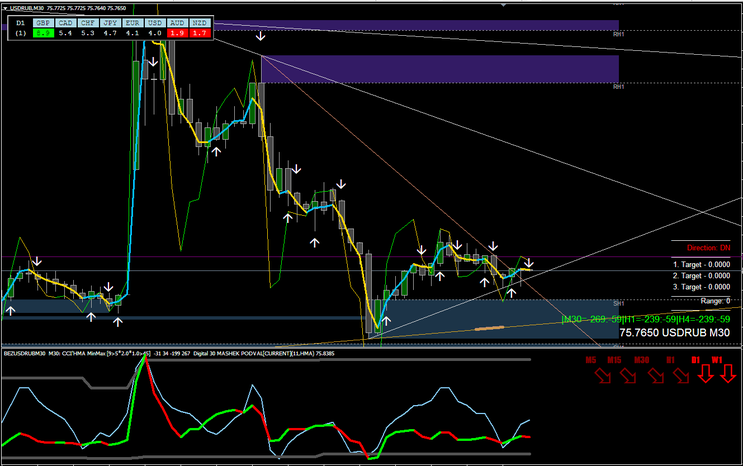Select the CHF currency header cell
743x466 pixels.
pos(88,23)
